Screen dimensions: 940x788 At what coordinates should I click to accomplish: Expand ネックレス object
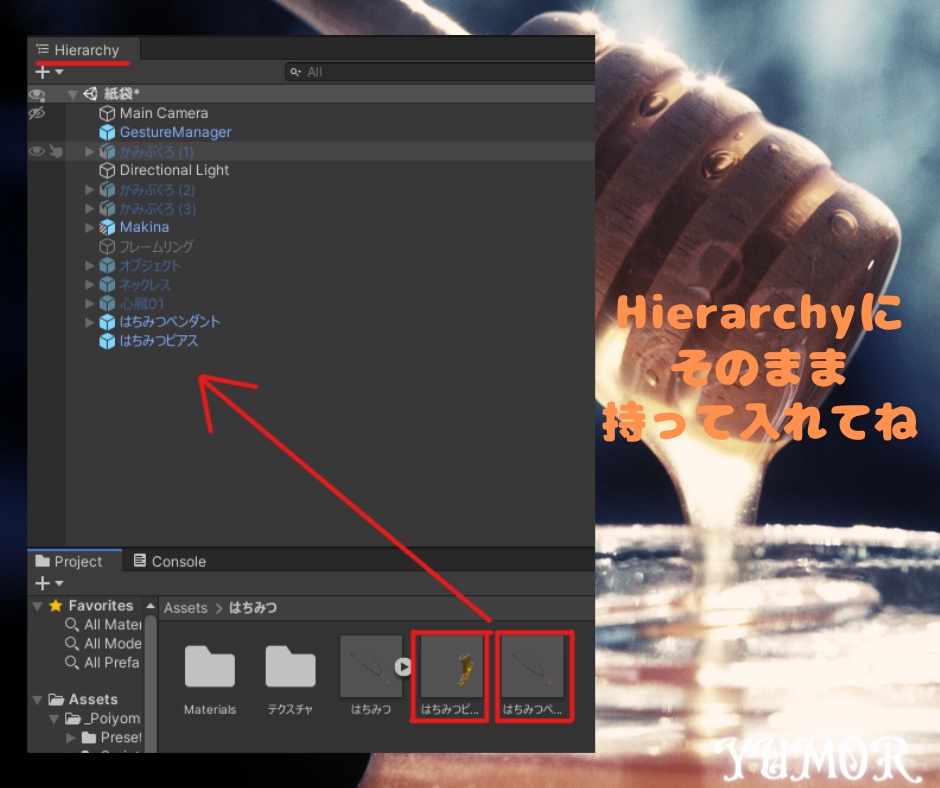pos(89,284)
